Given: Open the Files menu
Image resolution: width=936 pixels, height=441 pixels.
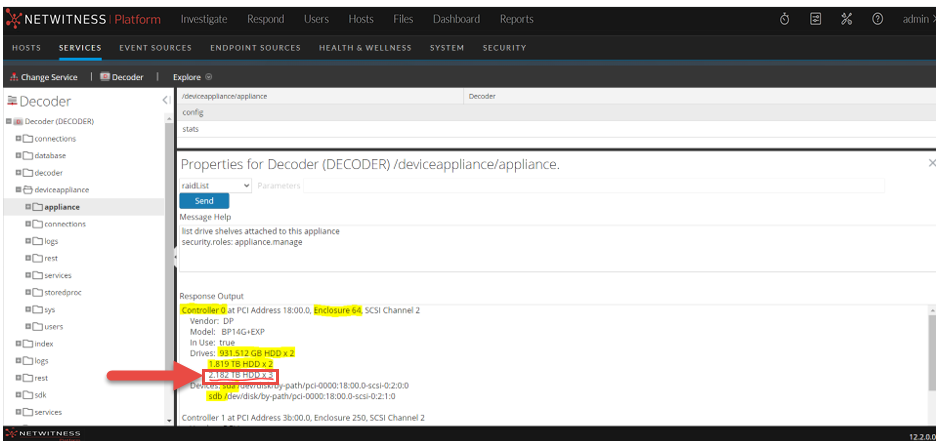Looking at the screenshot, I should 404,19.
